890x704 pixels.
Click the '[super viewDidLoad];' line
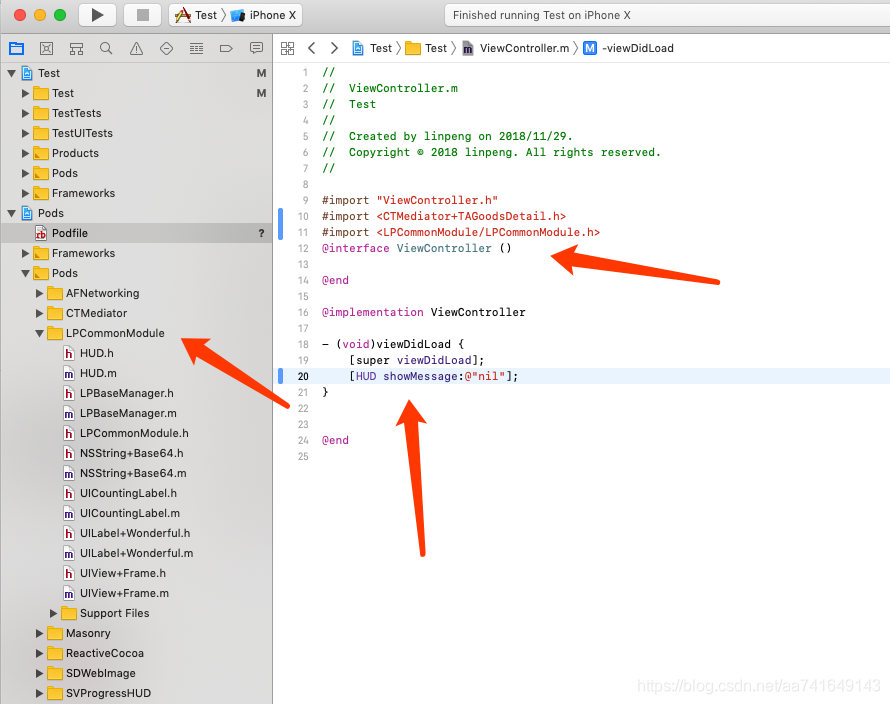tap(417, 360)
